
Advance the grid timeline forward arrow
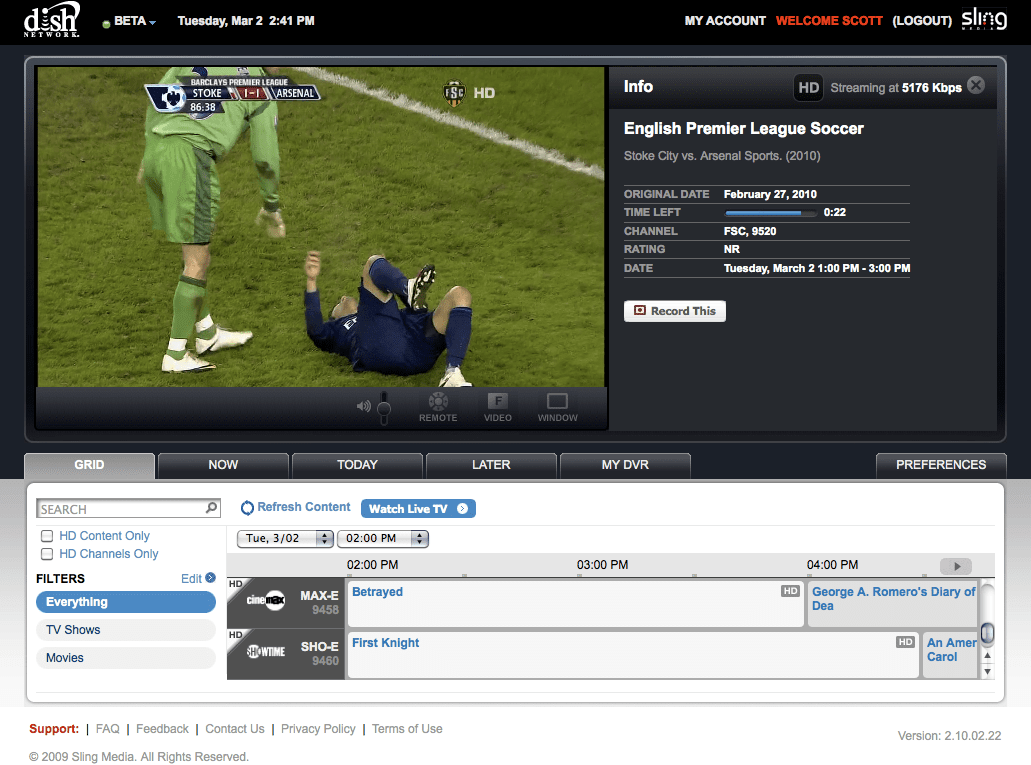click(956, 566)
